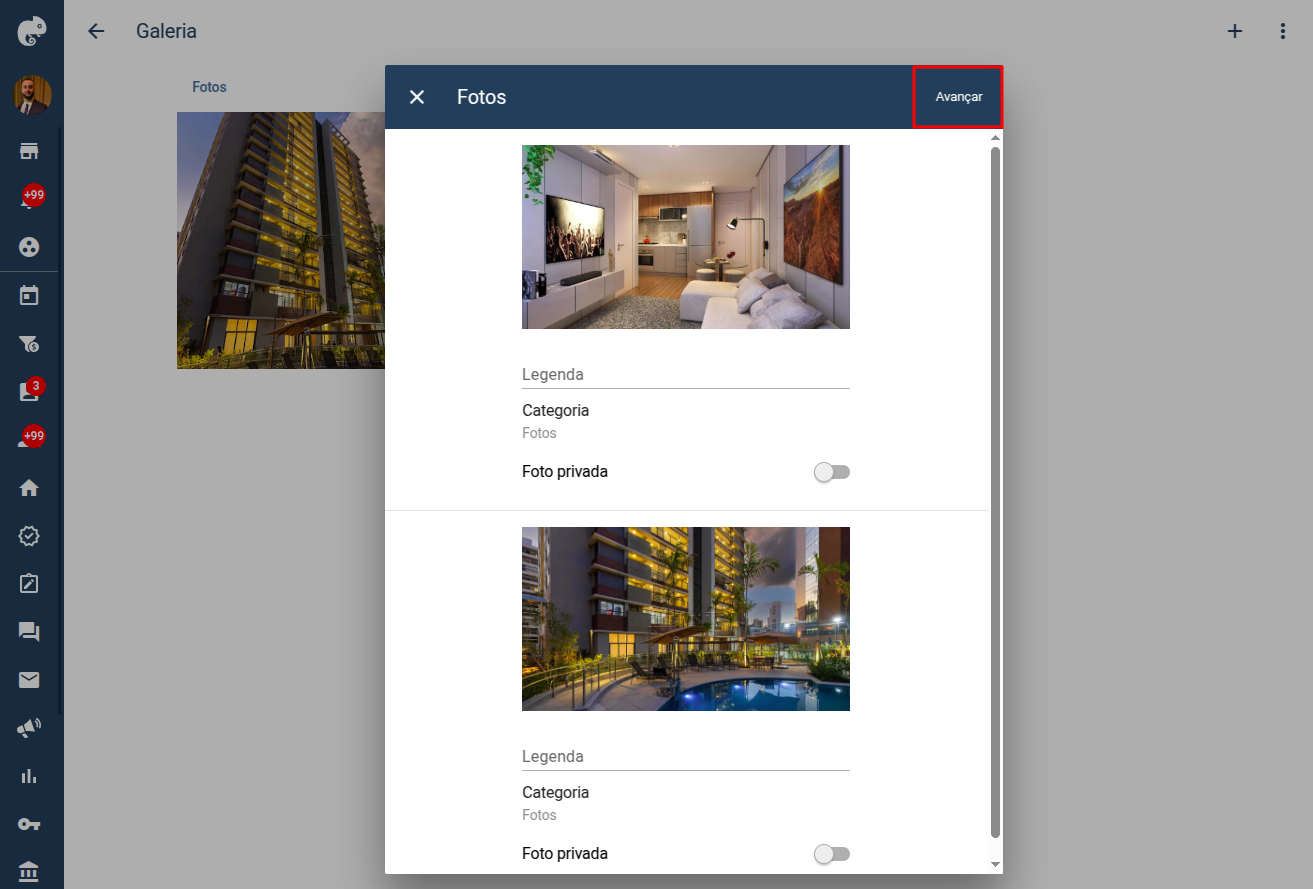The image size is (1313, 889).
Task: Open the film reel sidebar icon
Action: 29,246
